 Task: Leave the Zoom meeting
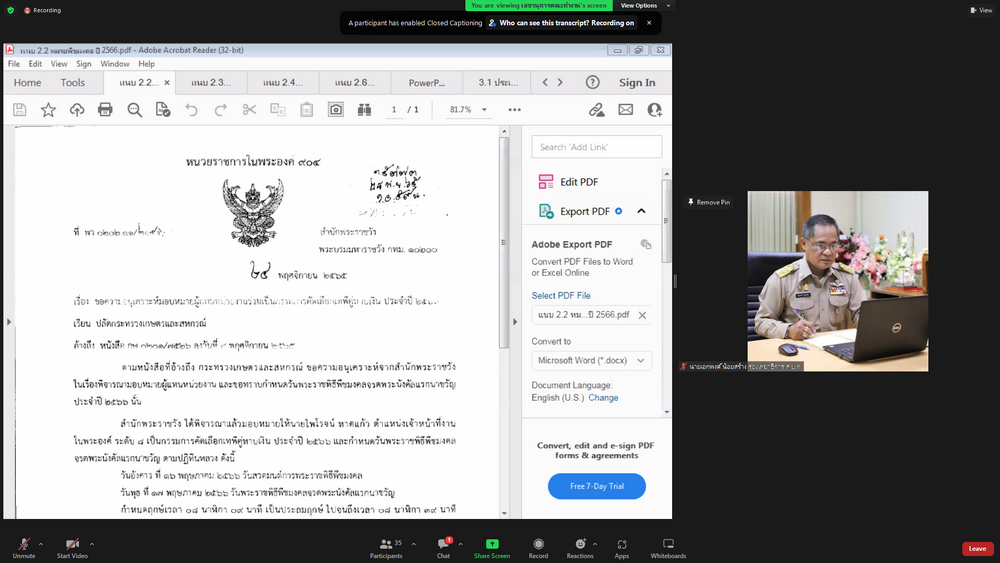tap(977, 548)
